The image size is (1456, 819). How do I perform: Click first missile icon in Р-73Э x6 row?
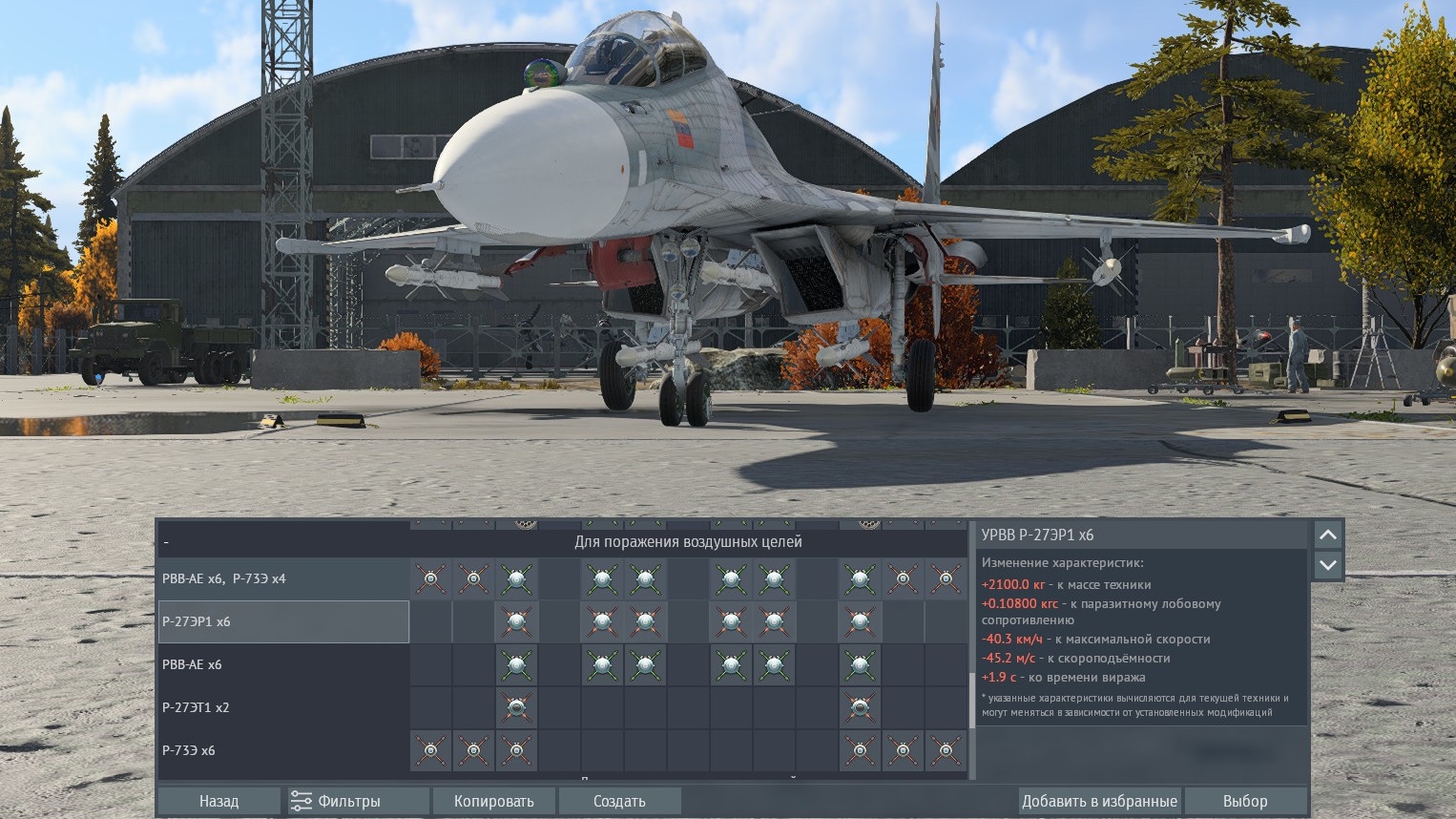pos(430,750)
